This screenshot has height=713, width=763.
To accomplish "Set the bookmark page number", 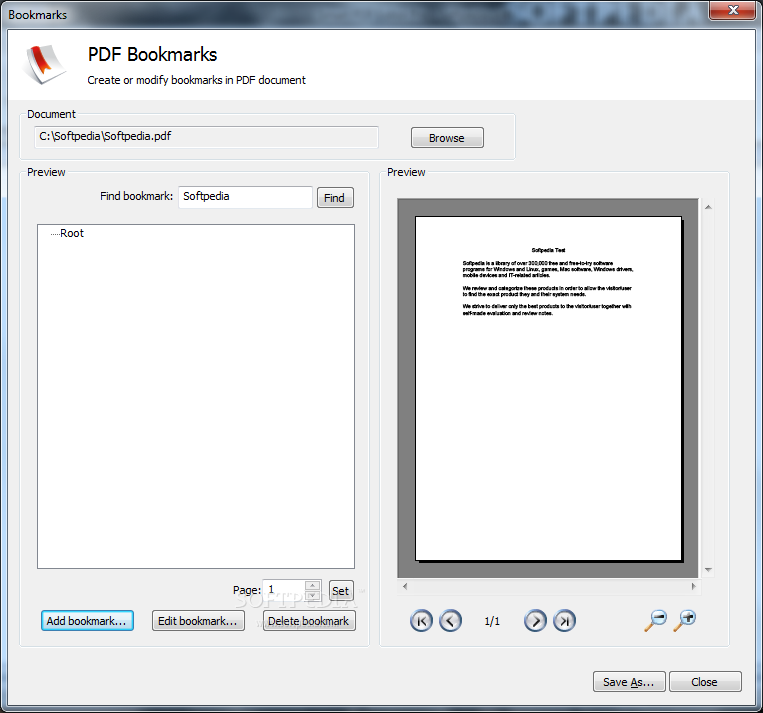I will [x=341, y=590].
